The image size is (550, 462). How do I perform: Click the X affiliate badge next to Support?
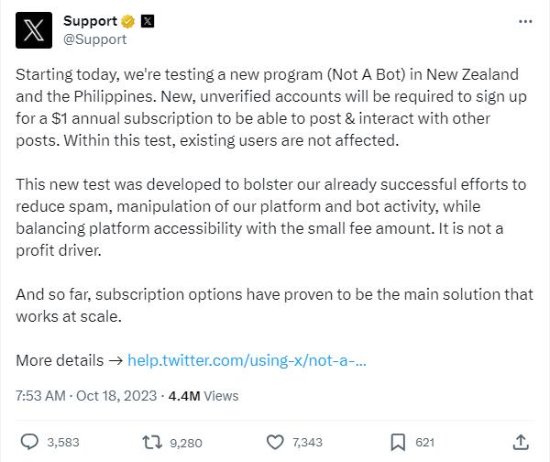[x=147, y=21]
